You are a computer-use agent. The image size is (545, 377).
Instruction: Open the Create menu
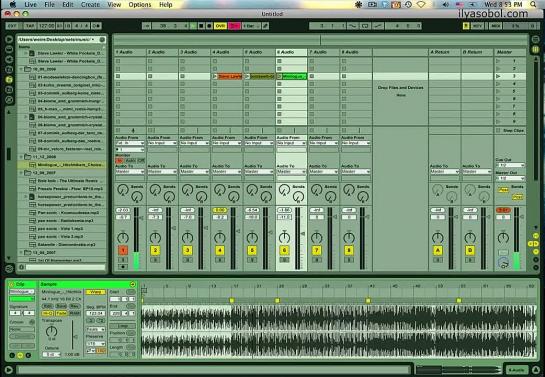(90, 5)
